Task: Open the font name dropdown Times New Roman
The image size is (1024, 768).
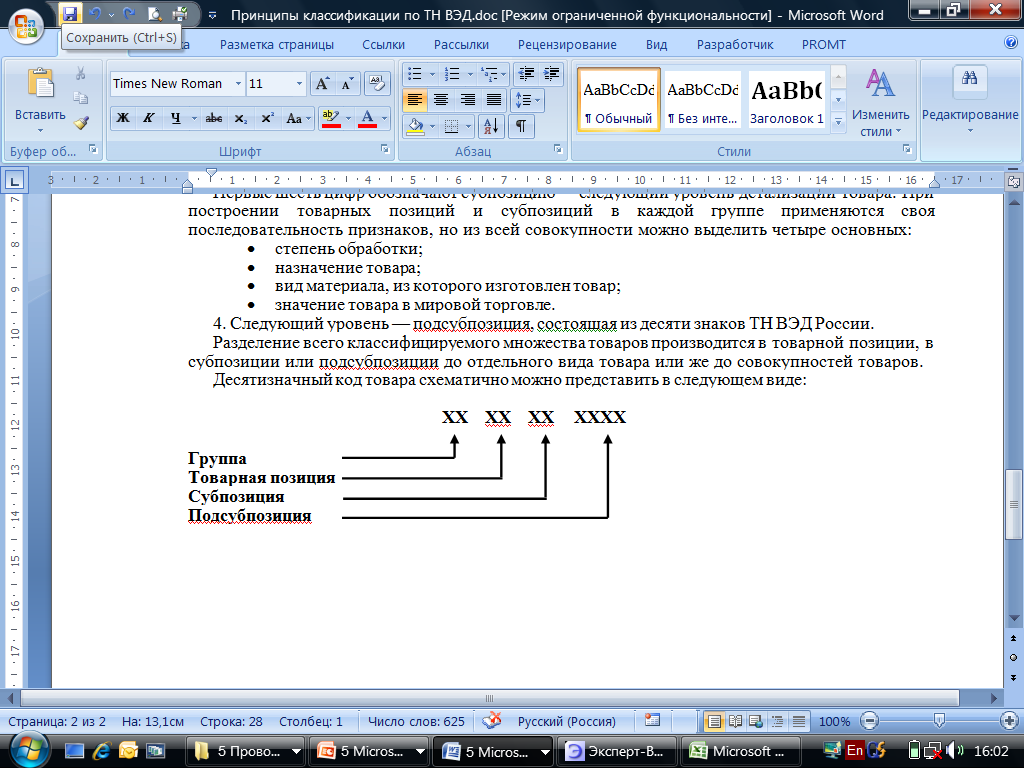Action: click(238, 84)
